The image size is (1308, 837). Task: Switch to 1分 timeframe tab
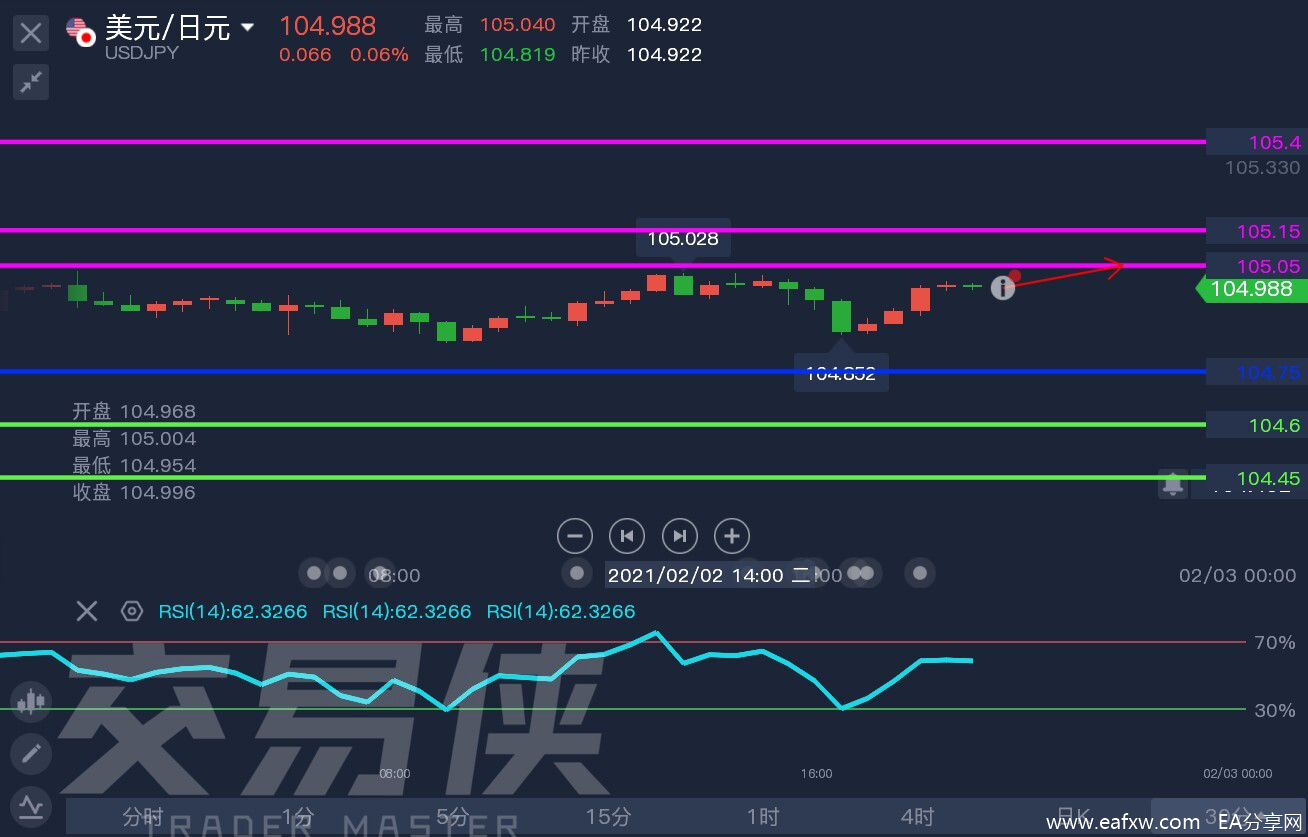(x=298, y=817)
